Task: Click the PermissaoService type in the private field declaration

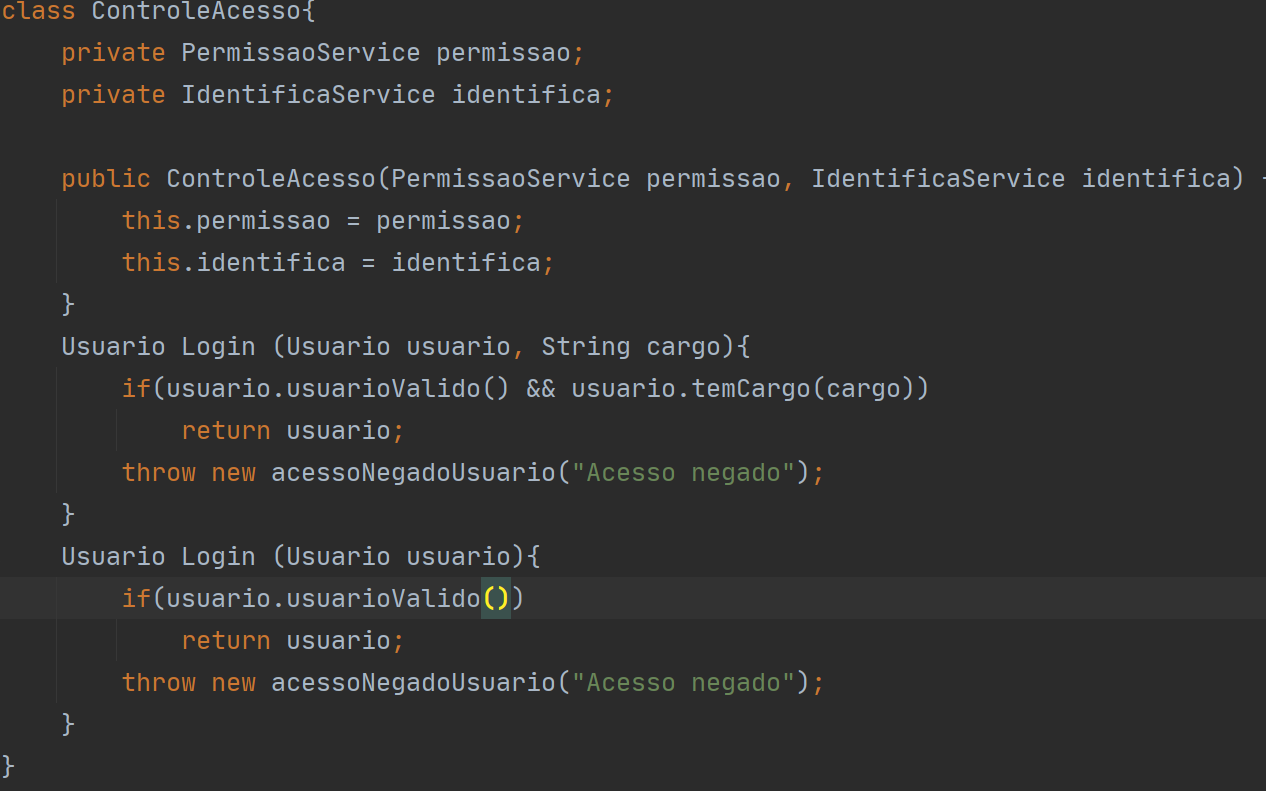Action: tap(300, 52)
